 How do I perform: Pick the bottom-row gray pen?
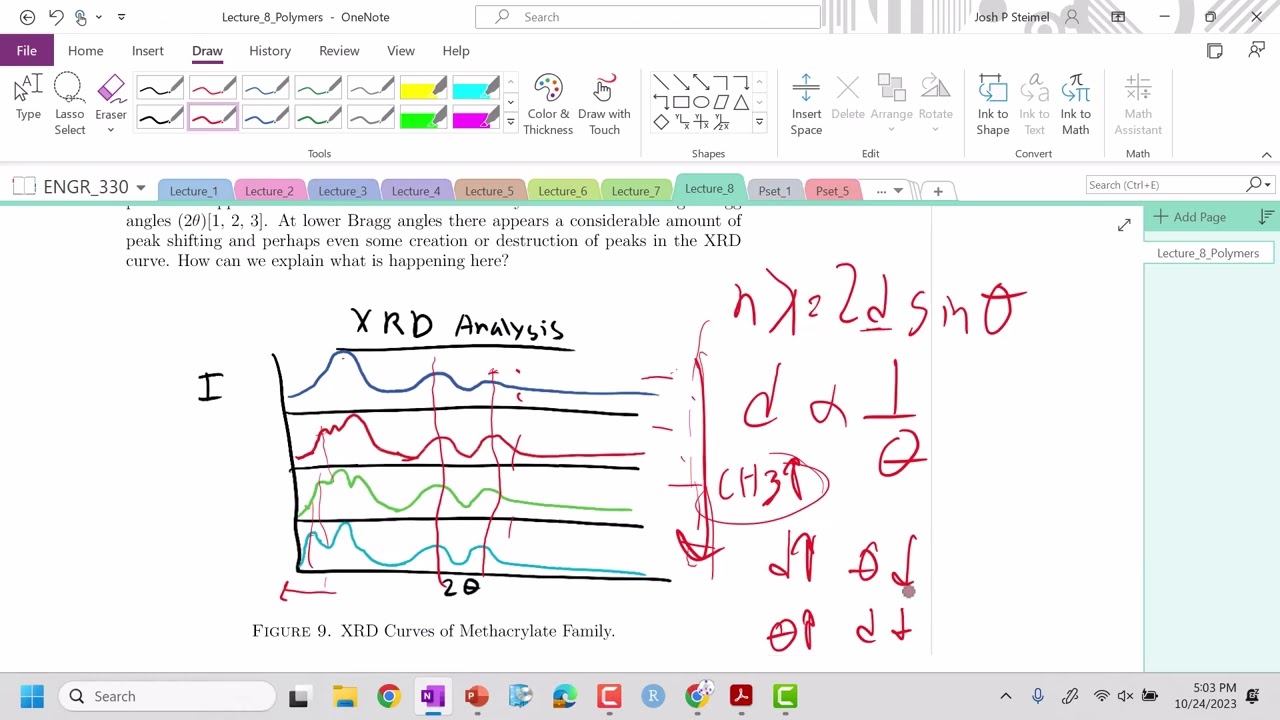point(371,119)
